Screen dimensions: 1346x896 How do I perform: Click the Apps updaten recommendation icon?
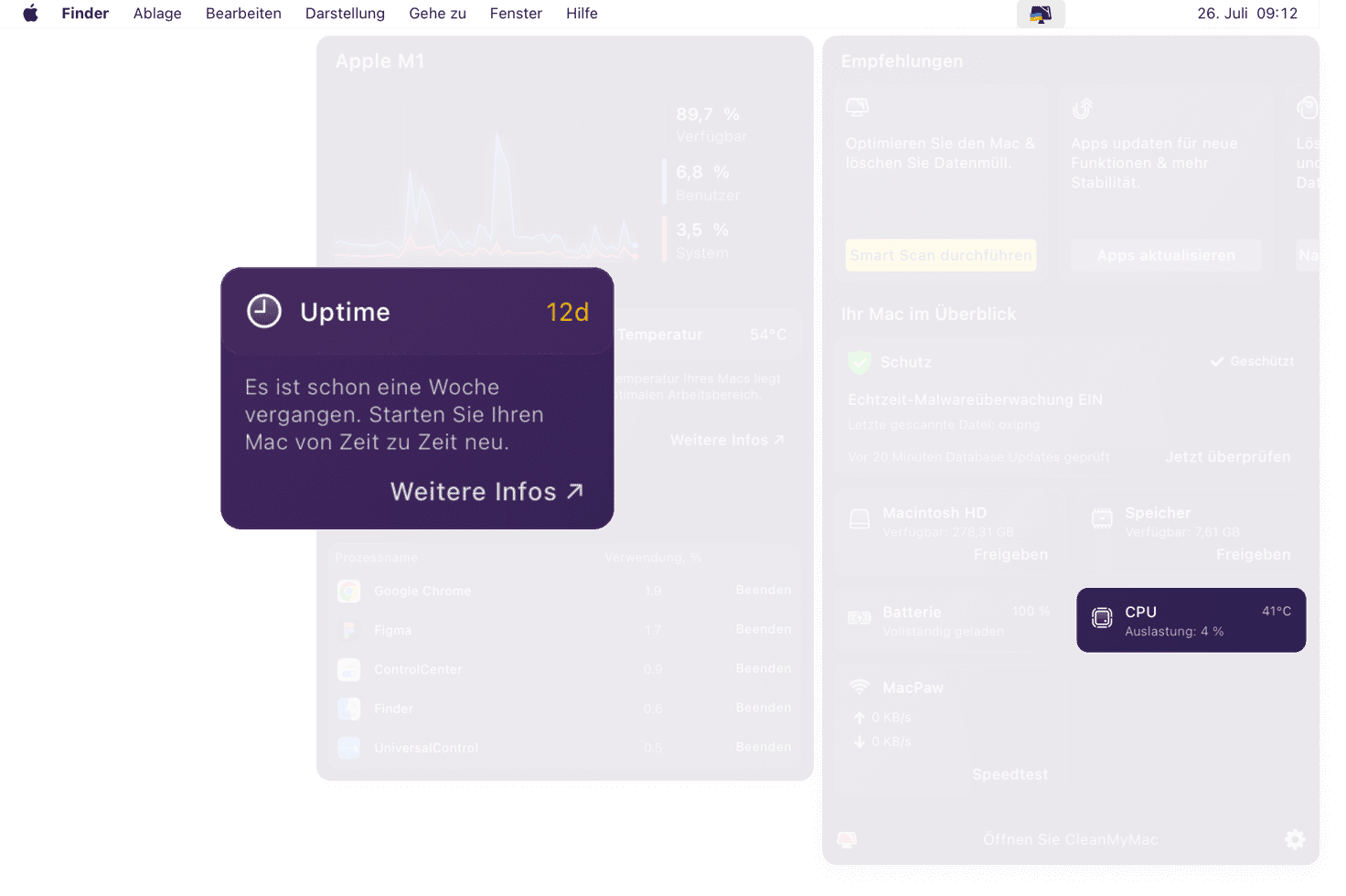coord(1083,108)
